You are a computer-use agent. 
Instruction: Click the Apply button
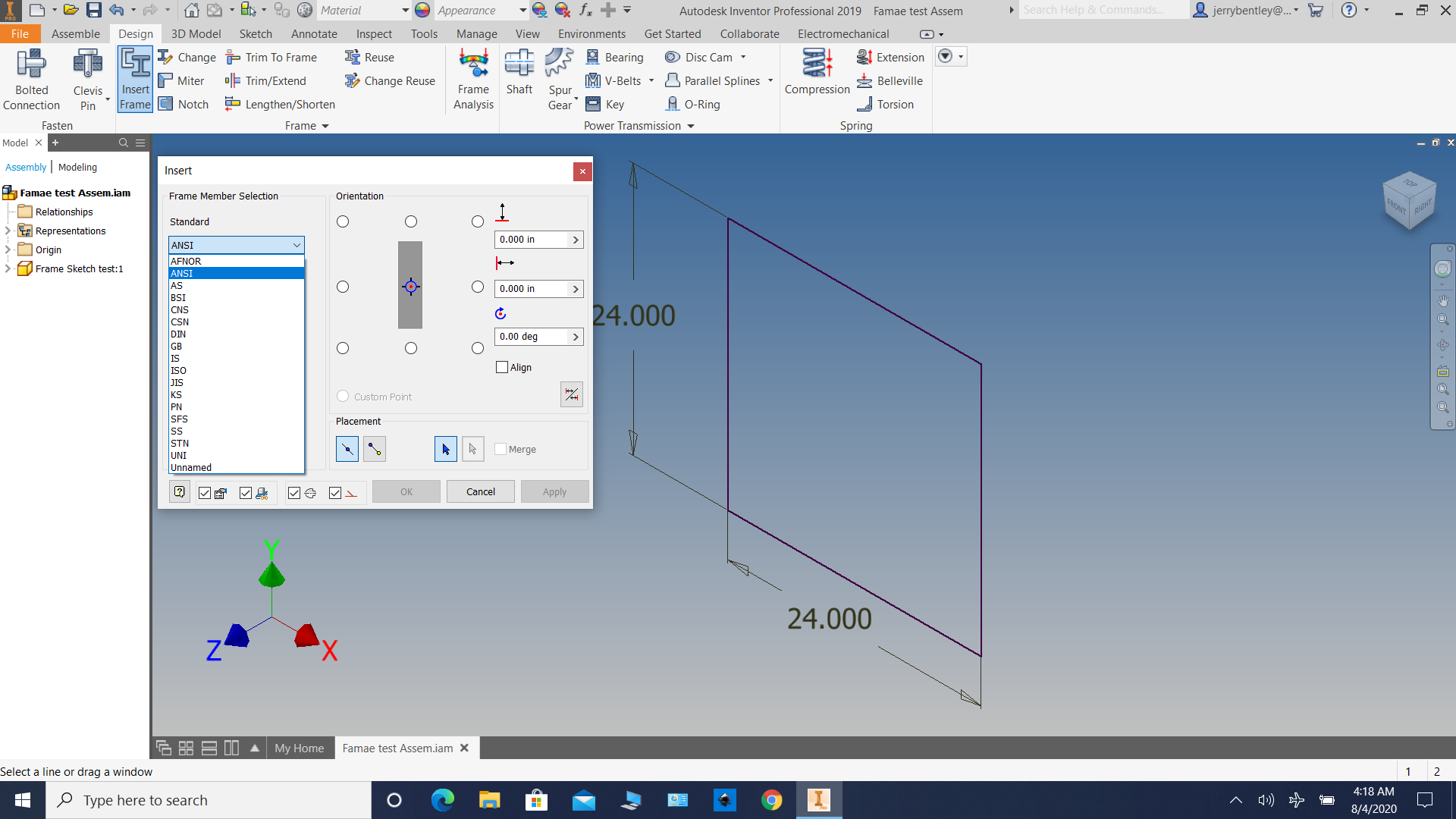[554, 491]
